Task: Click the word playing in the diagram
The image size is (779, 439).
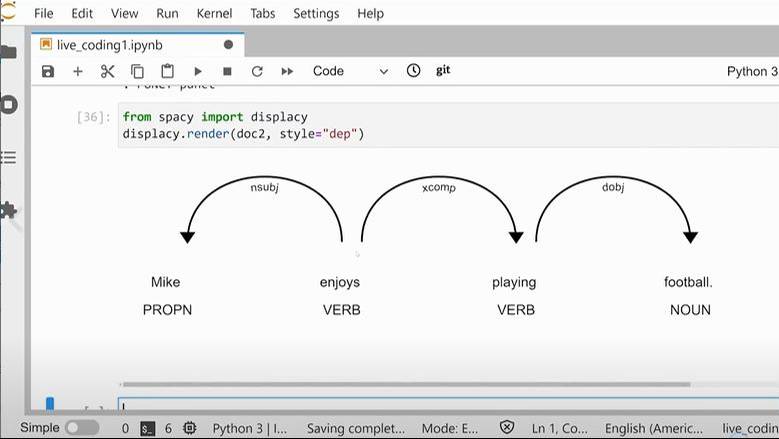Action: (514, 283)
